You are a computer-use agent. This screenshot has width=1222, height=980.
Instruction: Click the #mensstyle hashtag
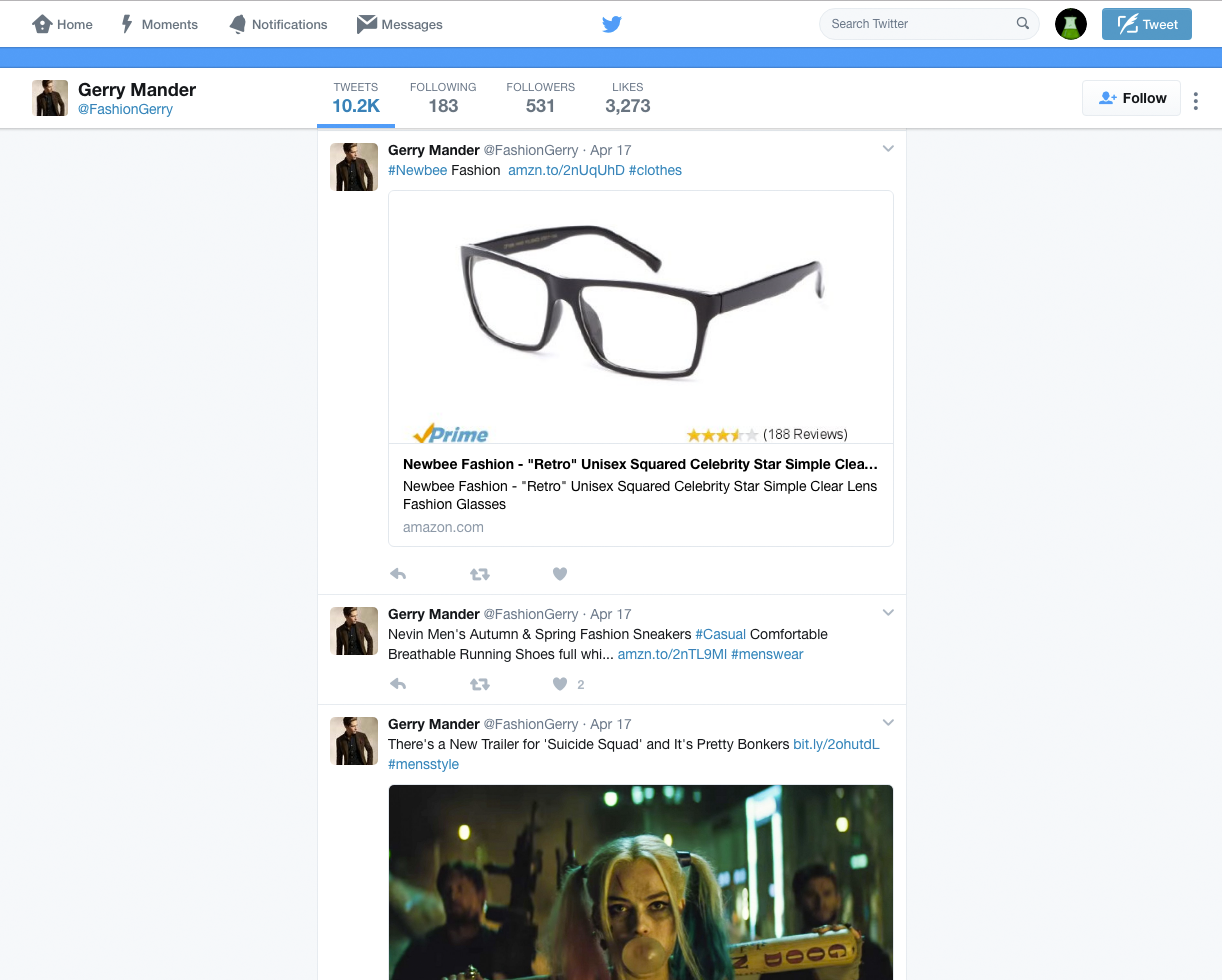[423, 764]
